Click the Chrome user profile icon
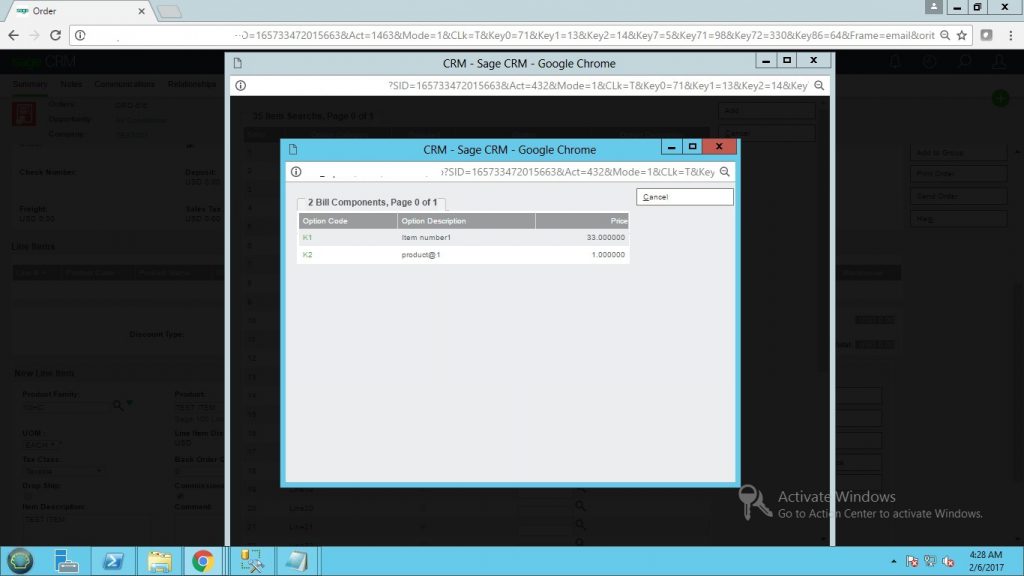Viewport: 1024px width, 576px height. click(x=934, y=7)
